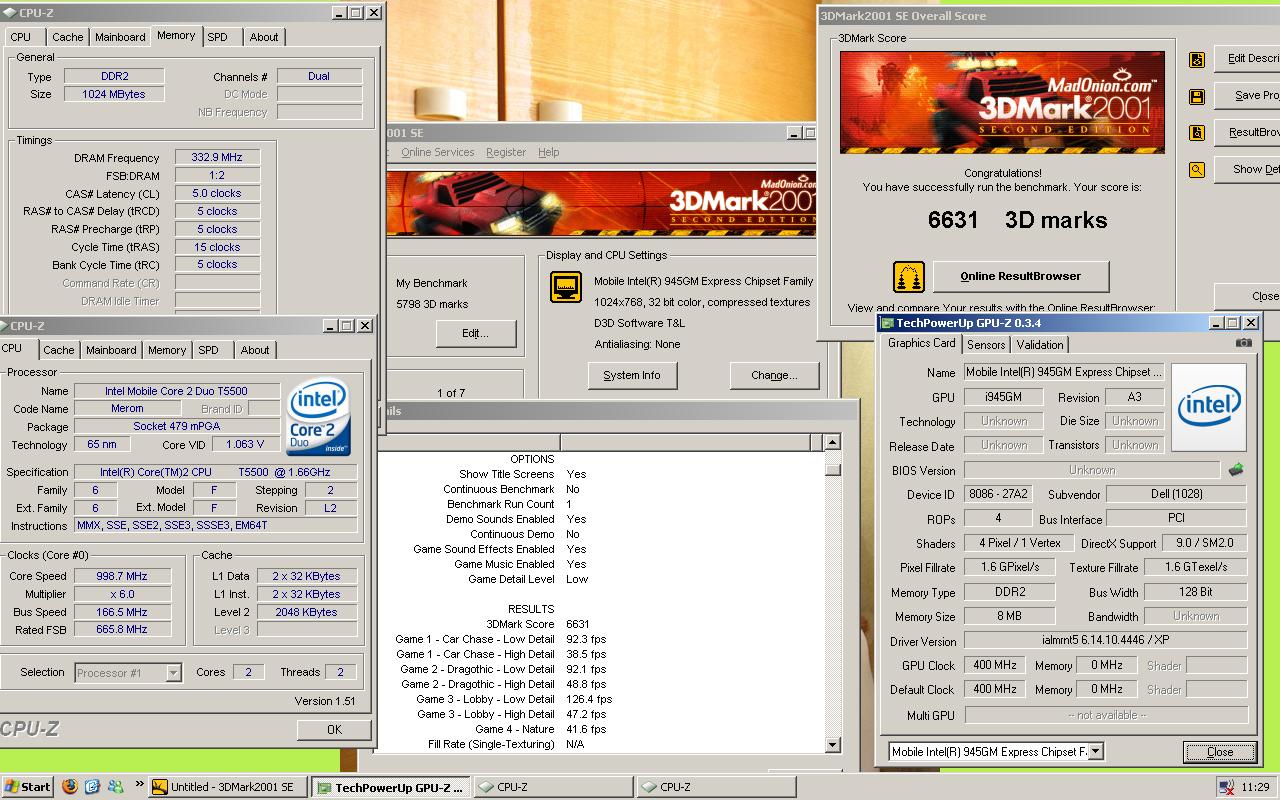The width and height of the screenshot is (1280, 800).
Task: Click OK in the lower CPU-Z window
Action: (334, 730)
